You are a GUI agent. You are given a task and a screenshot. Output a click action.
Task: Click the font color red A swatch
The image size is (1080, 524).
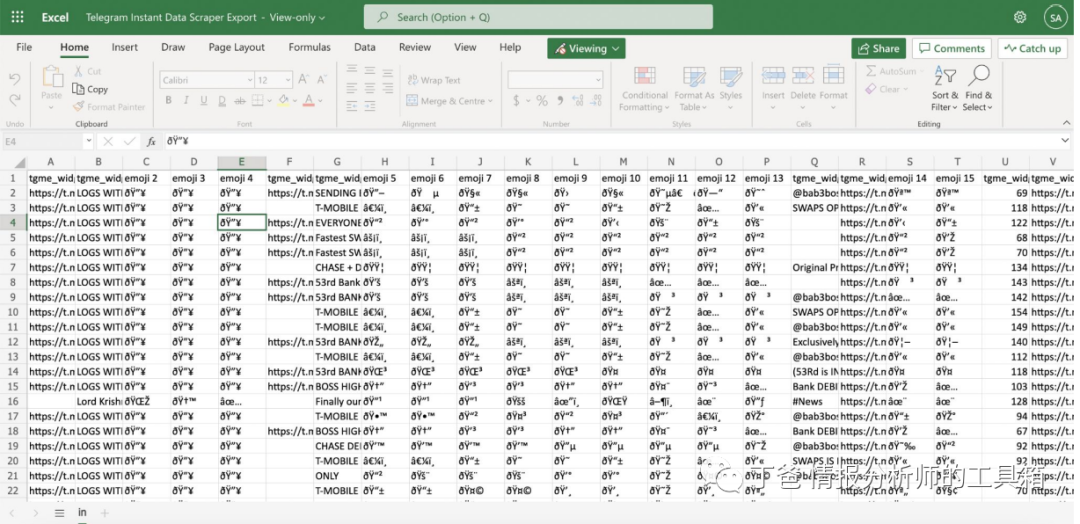point(308,101)
